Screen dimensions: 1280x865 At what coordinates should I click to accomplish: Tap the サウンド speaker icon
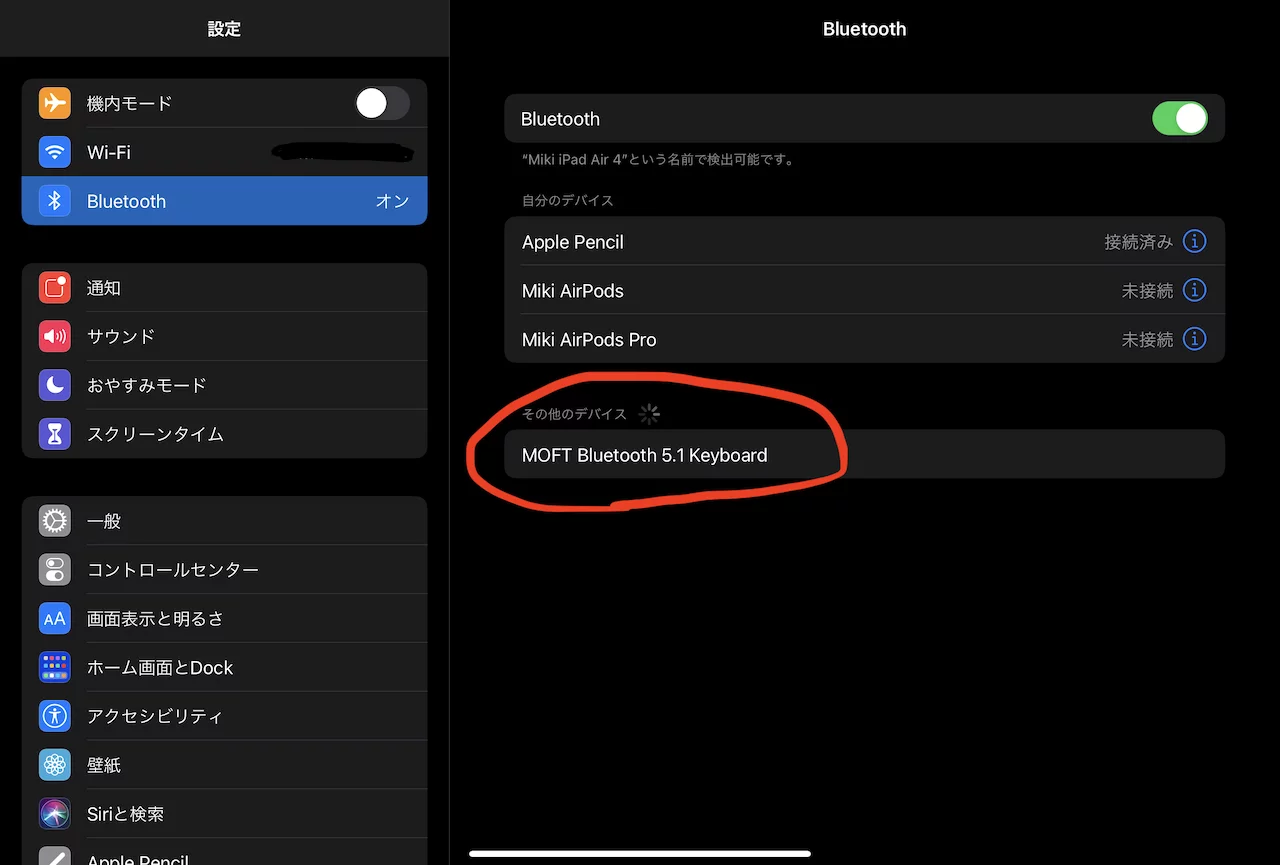(55, 336)
